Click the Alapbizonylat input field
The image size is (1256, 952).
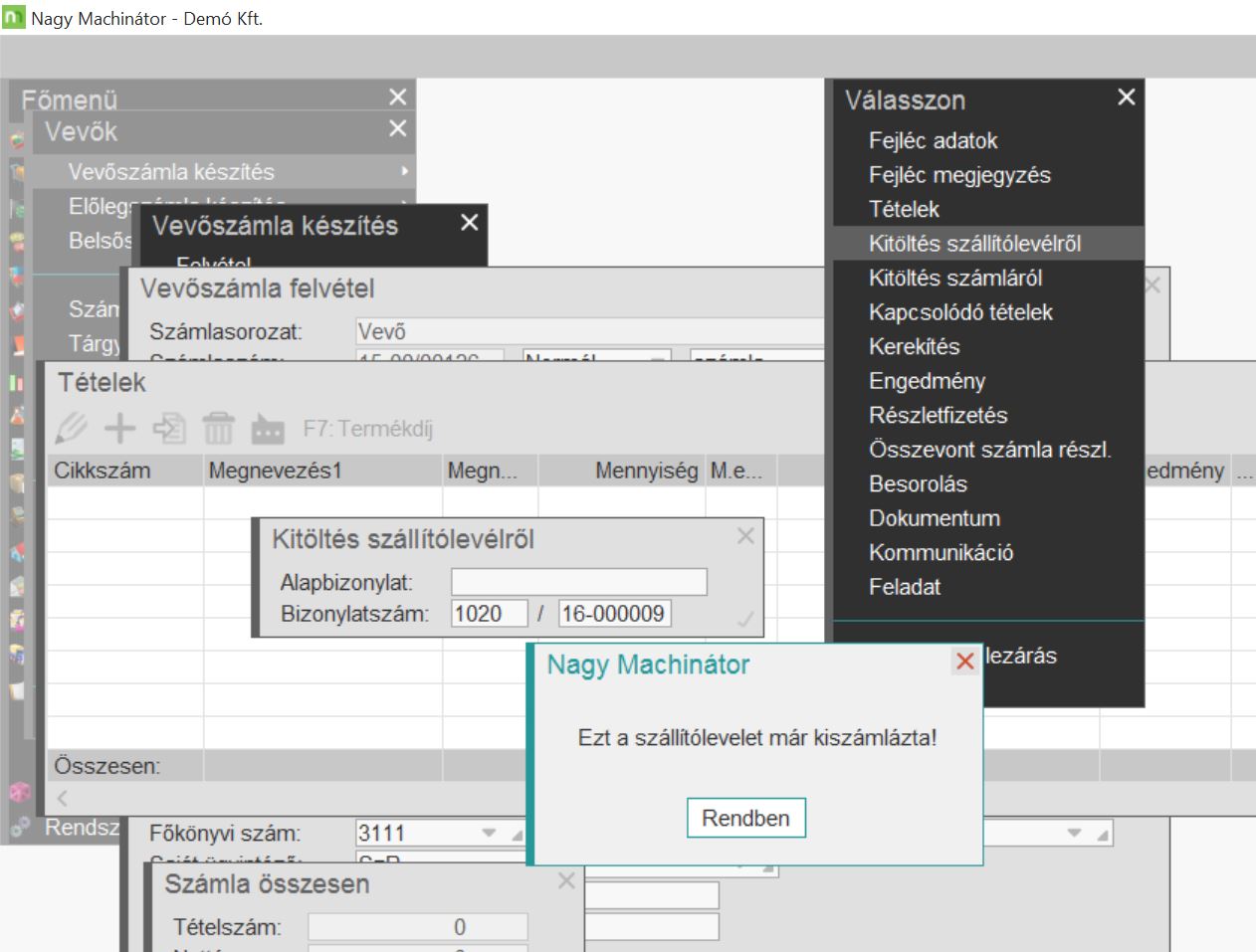tap(579, 582)
